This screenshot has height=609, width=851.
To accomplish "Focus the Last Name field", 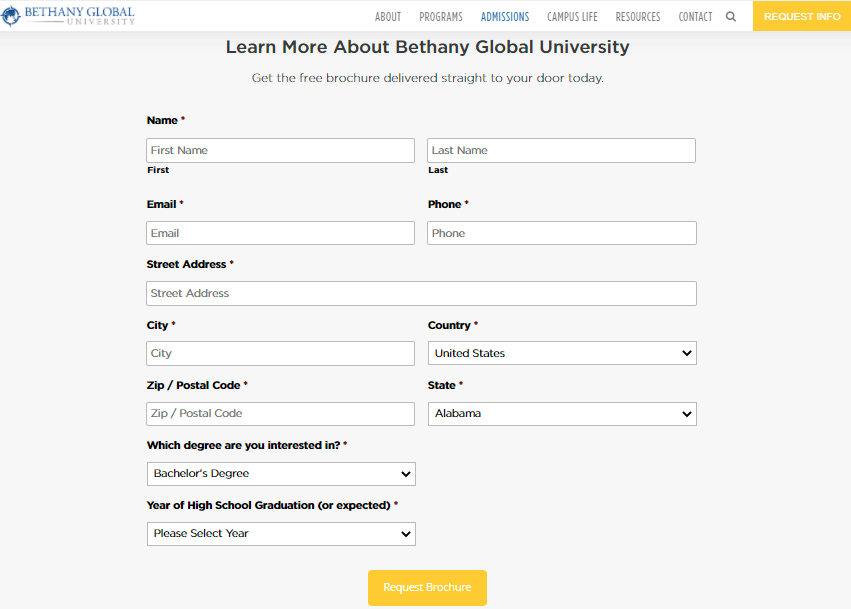I will coord(561,150).
